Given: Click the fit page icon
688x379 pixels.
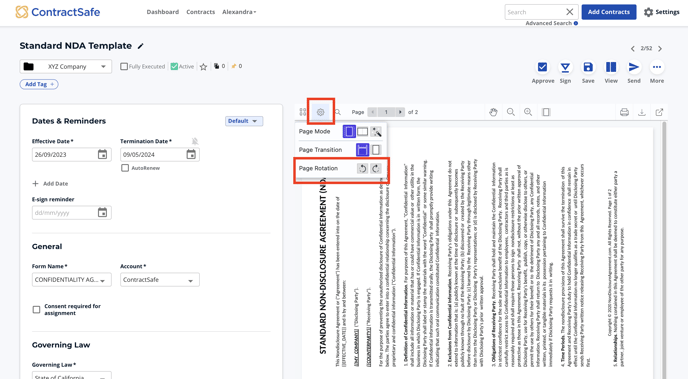Looking at the screenshot, I should coord(546,112).
